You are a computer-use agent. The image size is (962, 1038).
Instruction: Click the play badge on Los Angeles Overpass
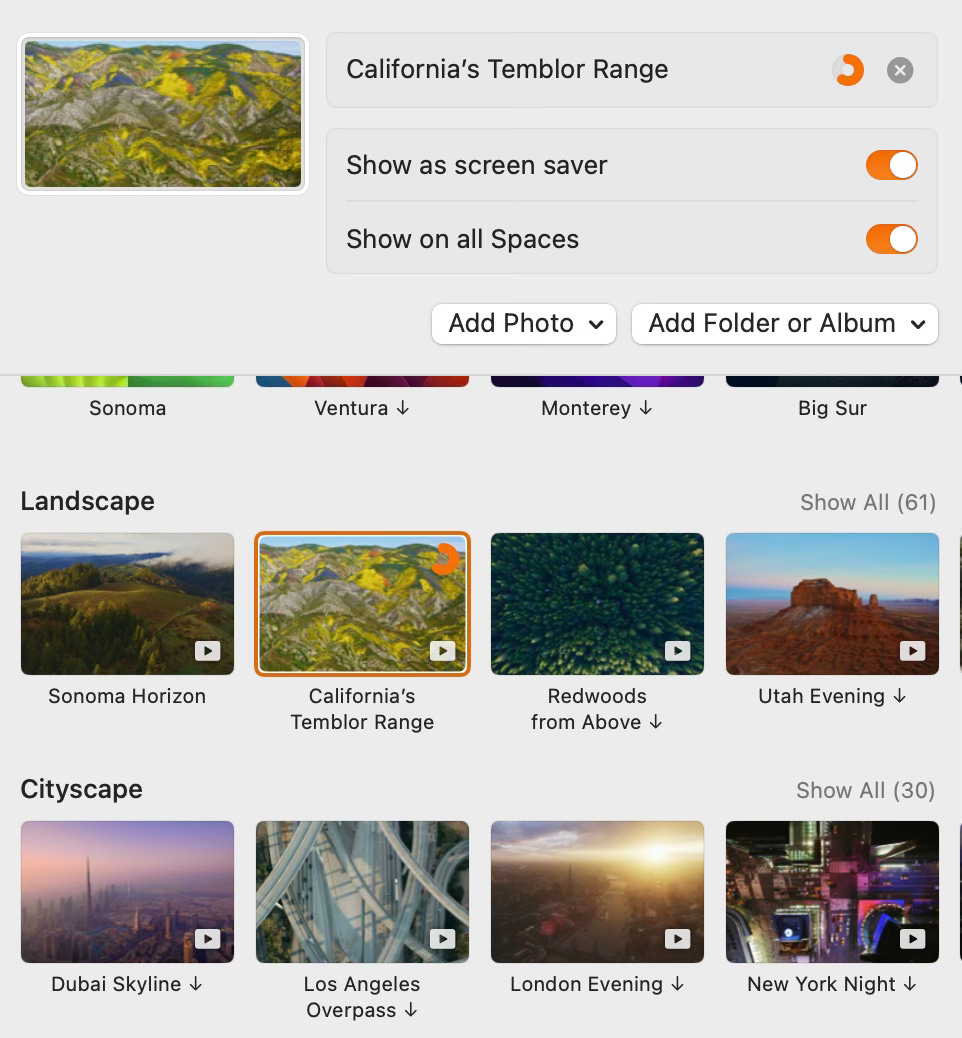point(442,939)
